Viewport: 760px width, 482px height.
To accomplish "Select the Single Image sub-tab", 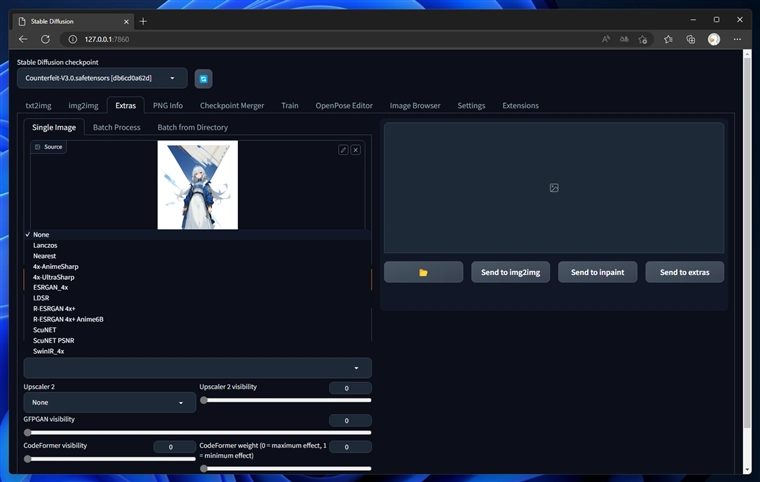I will [x=54, y=127].
